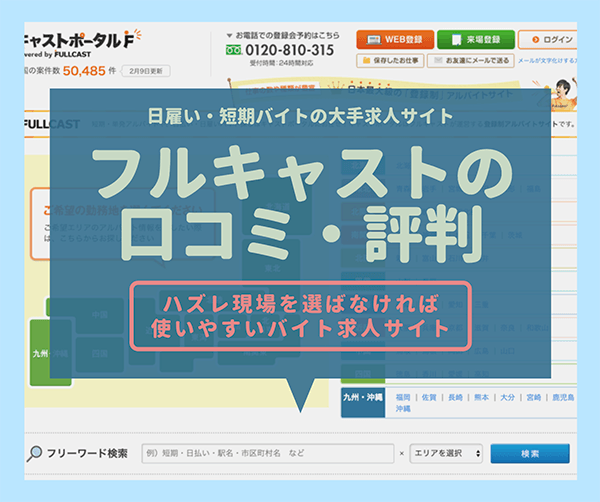Select 宮崎 prefecture link
The height and width of the screenshot is (502, 600).
[x=534, y=398]
